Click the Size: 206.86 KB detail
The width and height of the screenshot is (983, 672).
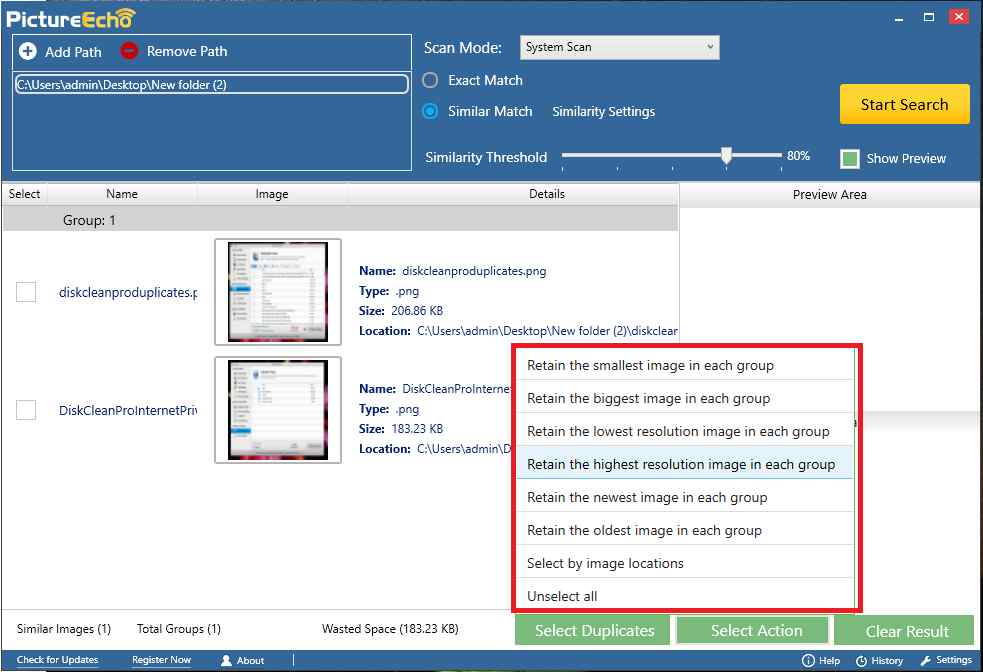click(401, 311)
